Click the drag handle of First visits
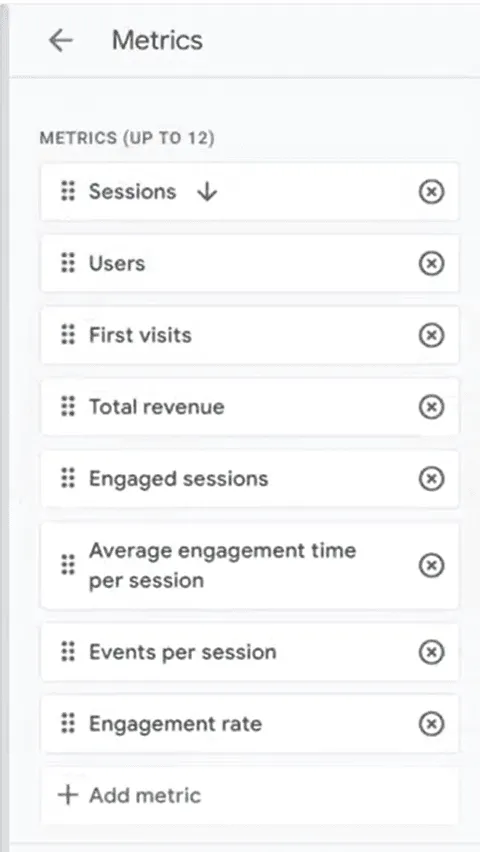Screen dimensions: 480x852 pos(68,335)
